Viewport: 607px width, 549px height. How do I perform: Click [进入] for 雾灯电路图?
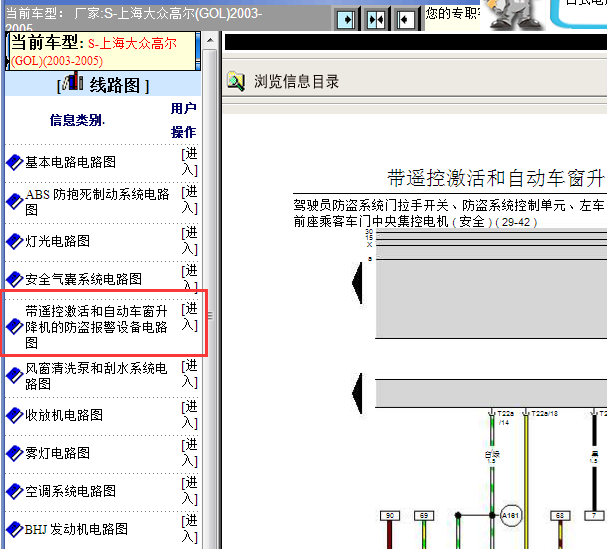pos(190,453)
